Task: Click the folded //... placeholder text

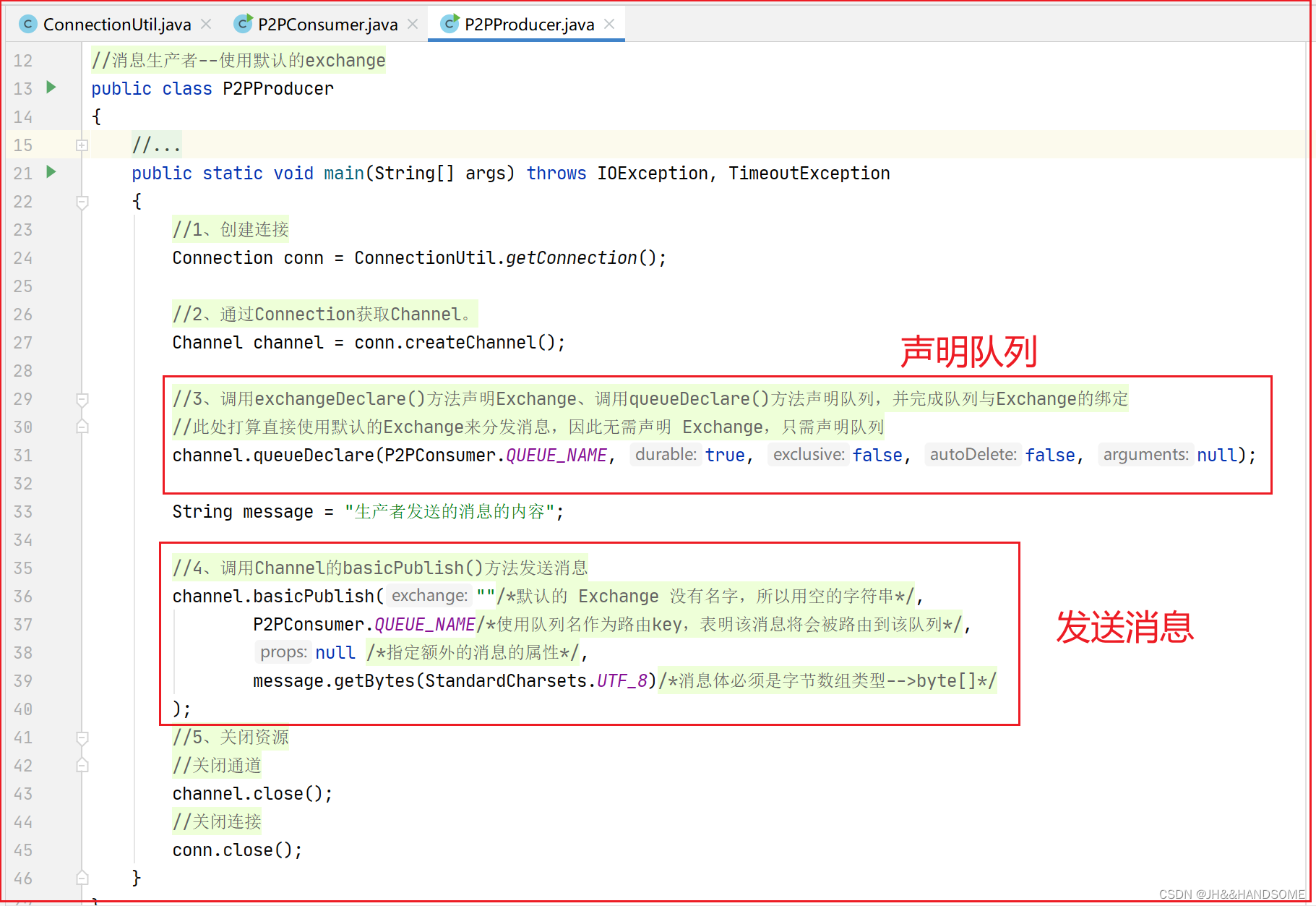Action: pyautogui.click(x=156, y=145)
